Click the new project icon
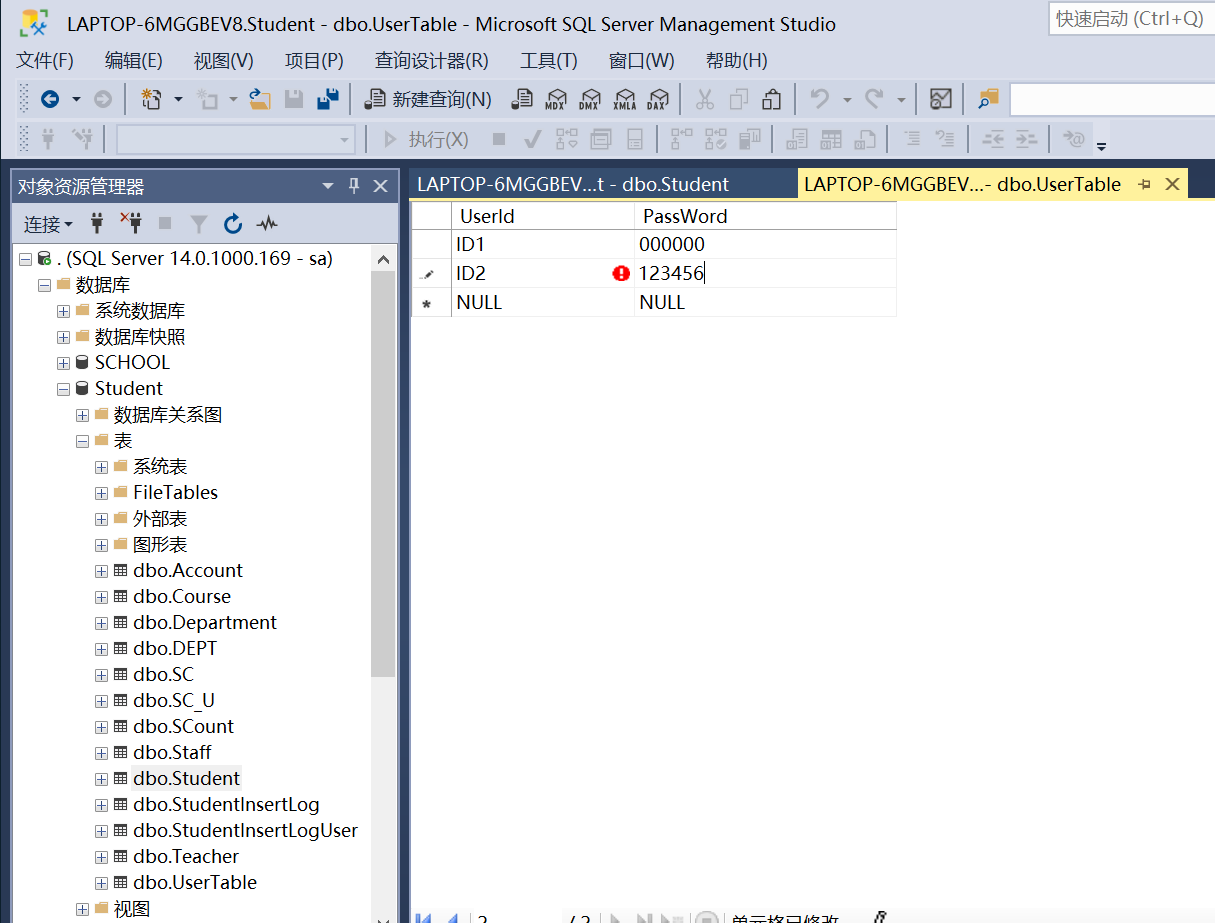The height and width of the screenshot is (923, 1215). (151, 99)
